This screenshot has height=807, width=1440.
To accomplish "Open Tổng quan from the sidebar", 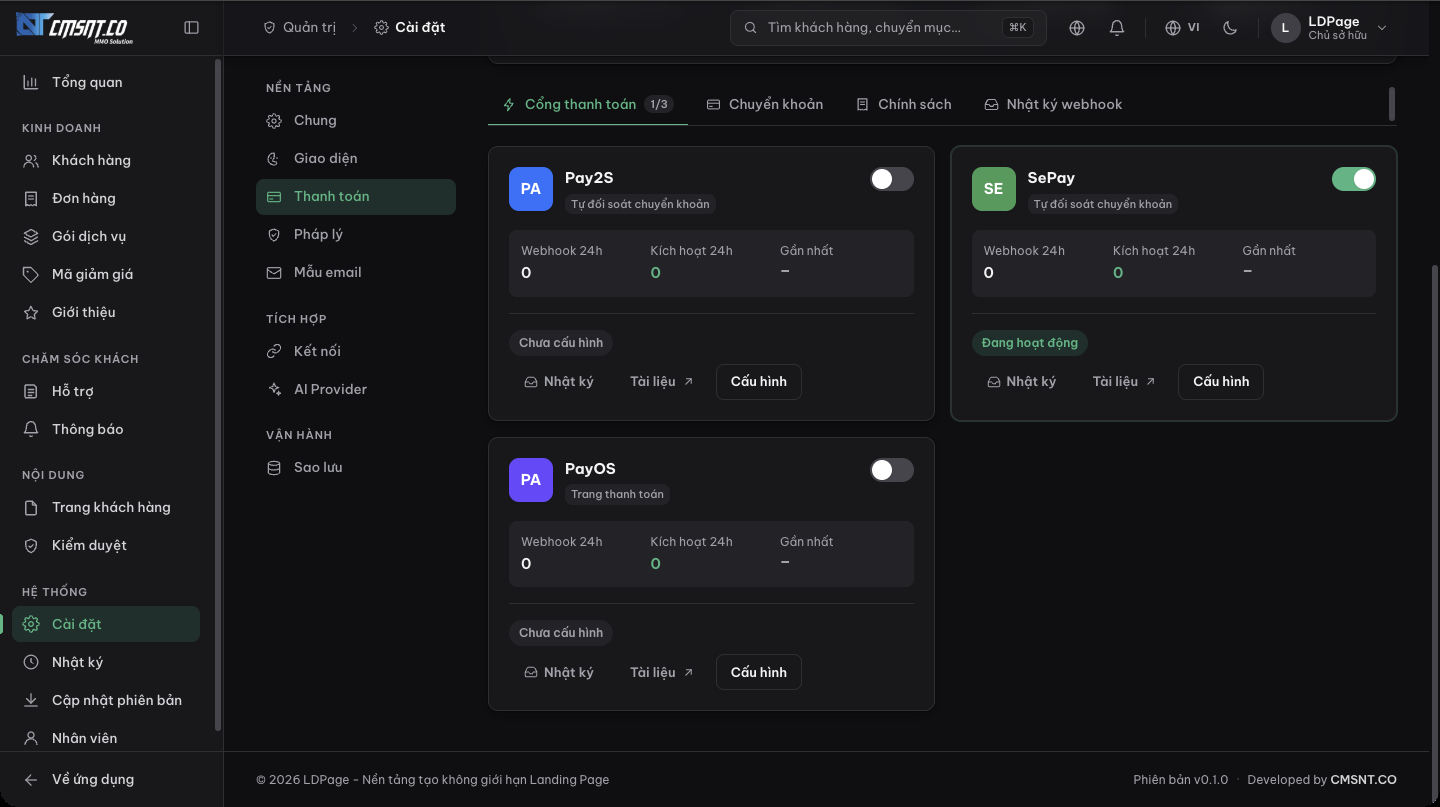I will coord(106,82).
